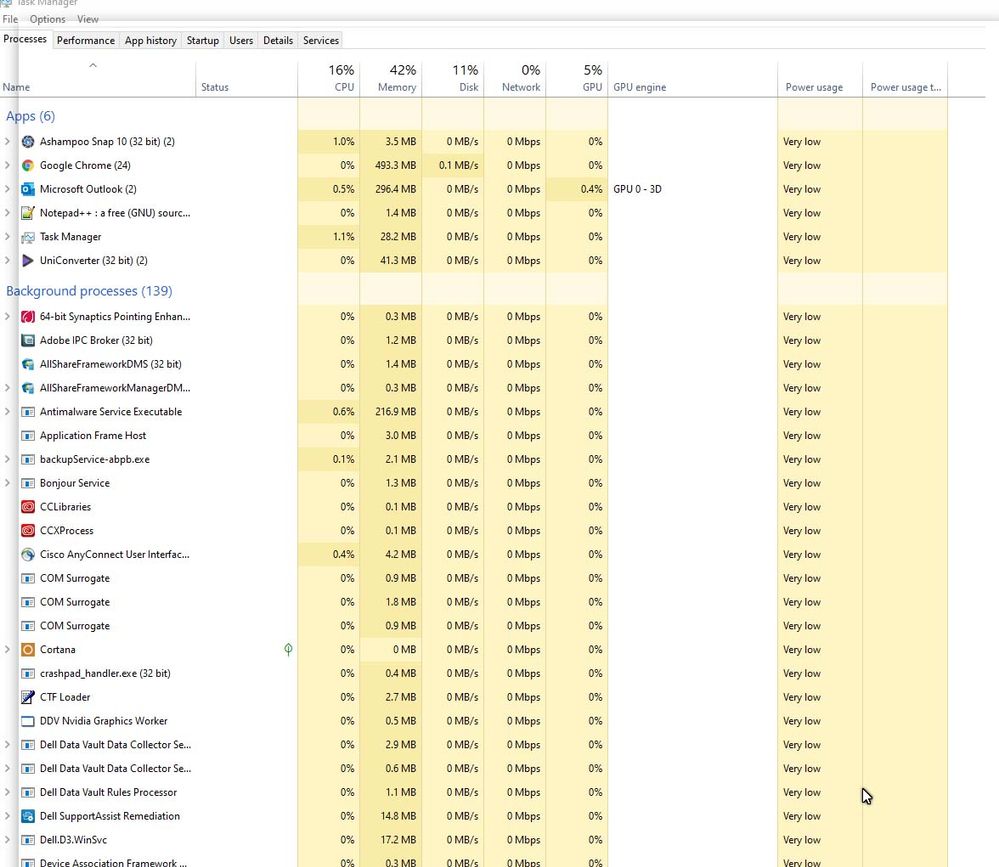This screenshot has height=867, width=999.
Task: Click the Dell SupportAssist Remediation icon
Action: point(27,816)
